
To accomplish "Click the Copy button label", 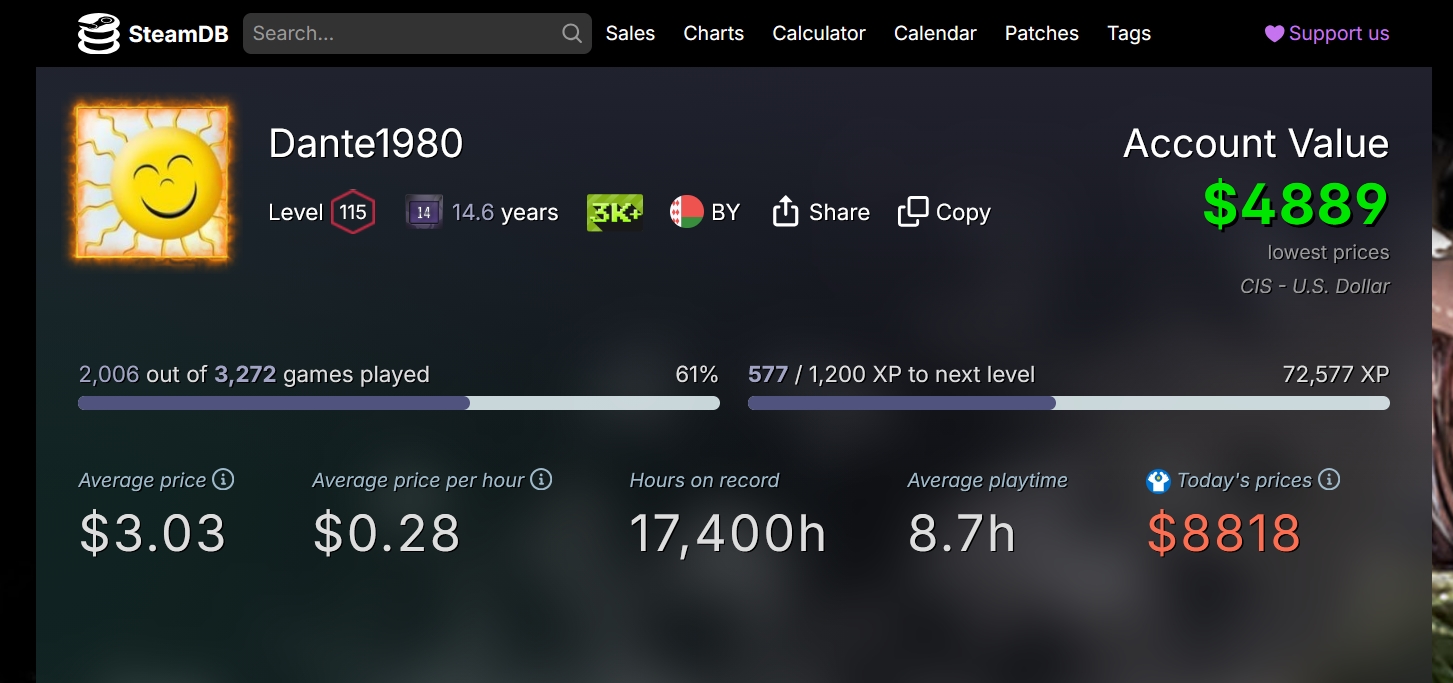I will tap(963, 212).
